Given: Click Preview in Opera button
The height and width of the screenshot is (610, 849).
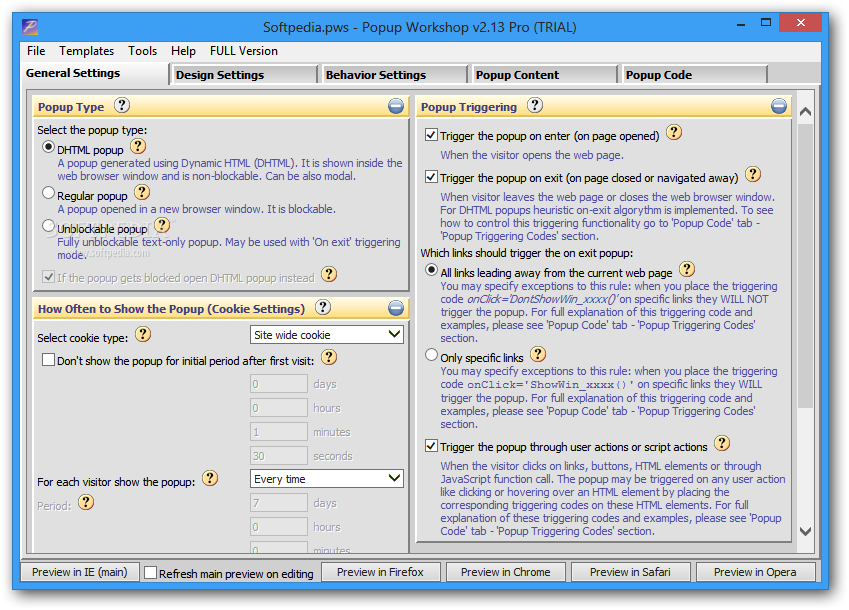Looking at the screenshot, I should pos(755,572).
